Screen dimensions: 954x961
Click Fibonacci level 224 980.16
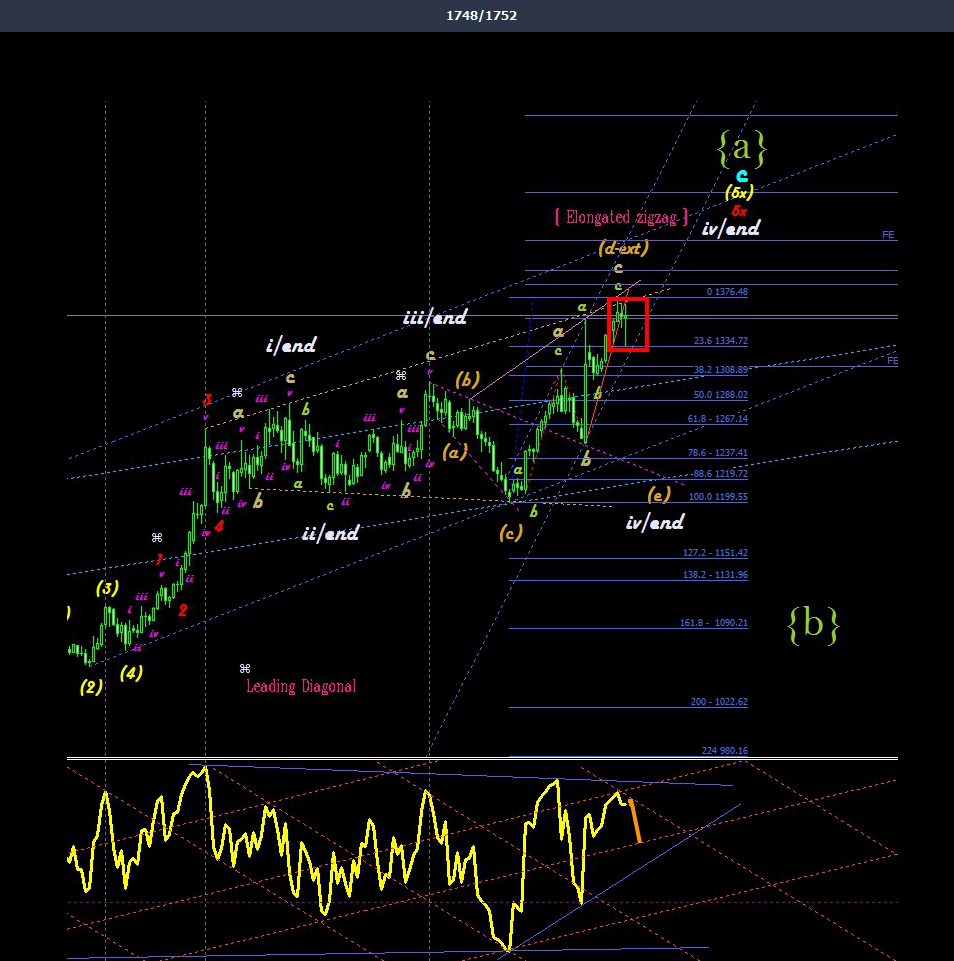(x=724, y=751)
